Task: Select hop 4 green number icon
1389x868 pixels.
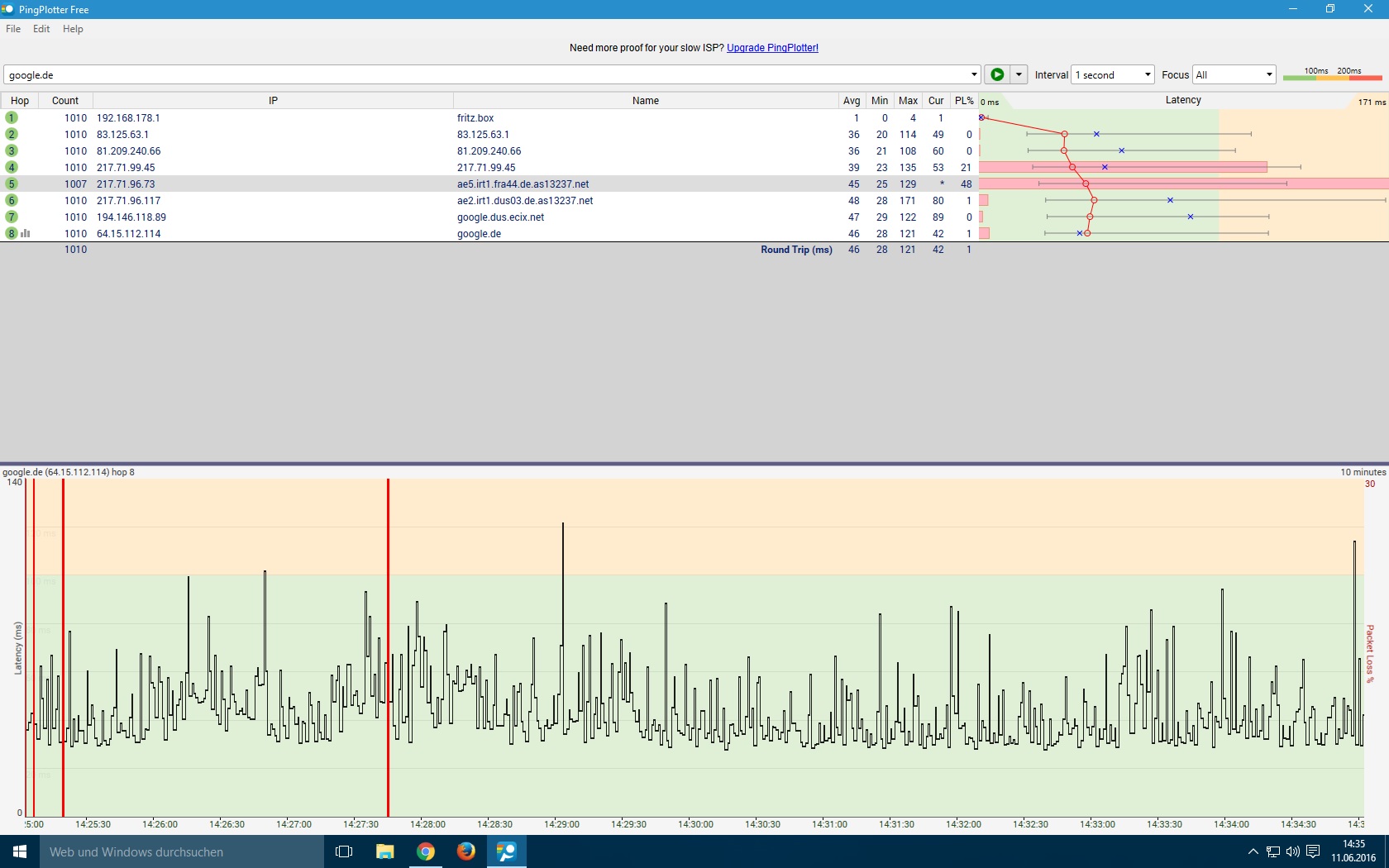Action: 12,167
